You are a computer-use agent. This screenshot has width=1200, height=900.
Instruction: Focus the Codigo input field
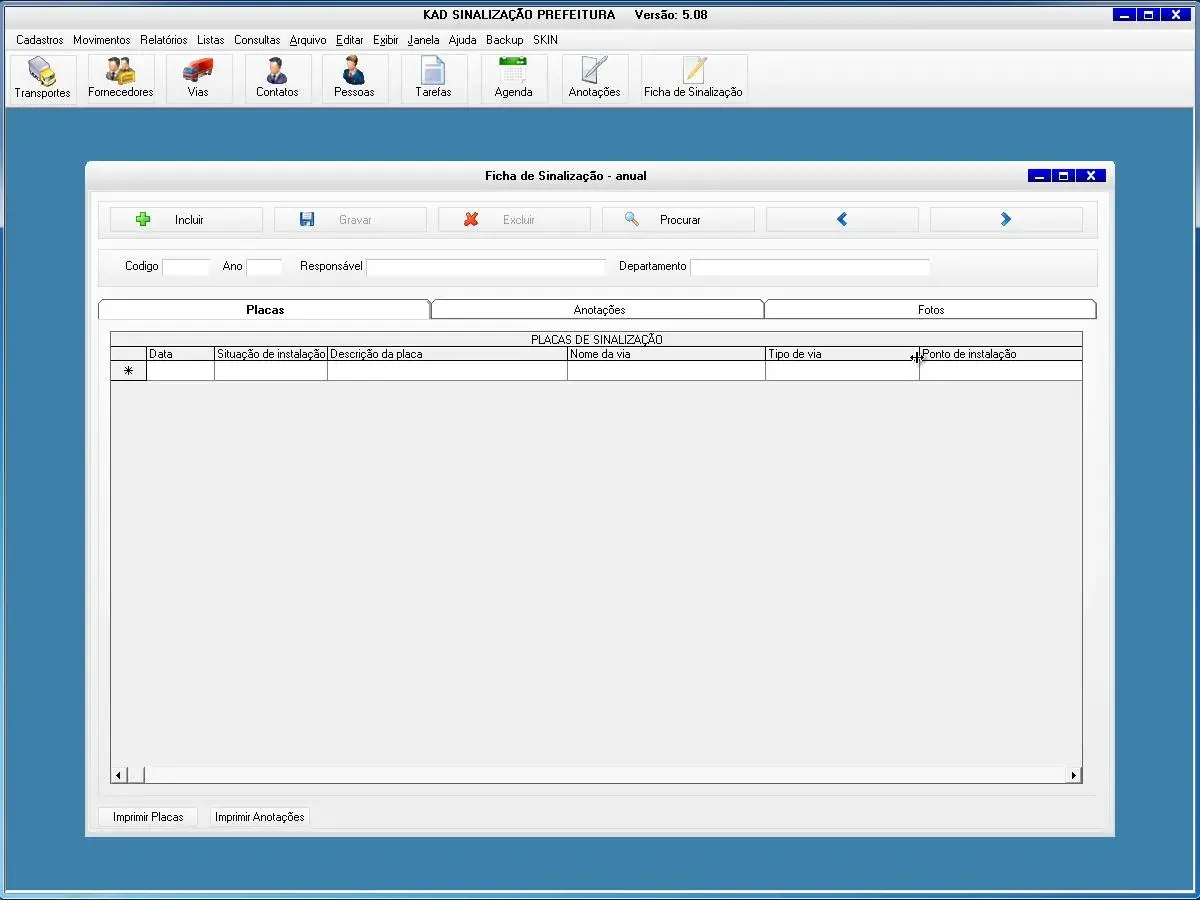click(x=186, y=267)
